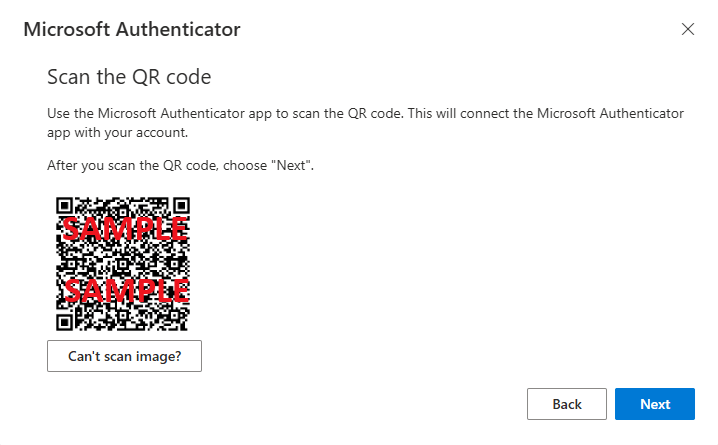This screenshot has width=718, height=445.
Task: Click the "Microsoft Authenticator" dialog title
Action: [131, 29]
